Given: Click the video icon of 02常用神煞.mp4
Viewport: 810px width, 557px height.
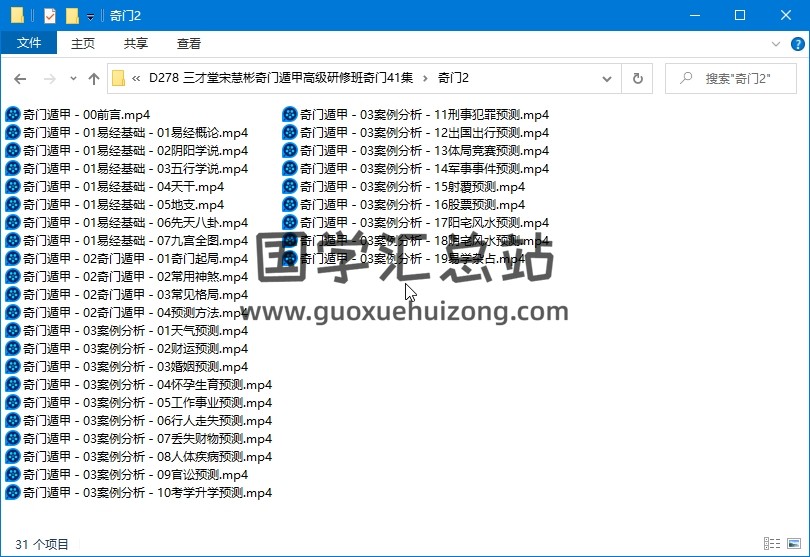Looking at the screenshot, I should point(12,276).
